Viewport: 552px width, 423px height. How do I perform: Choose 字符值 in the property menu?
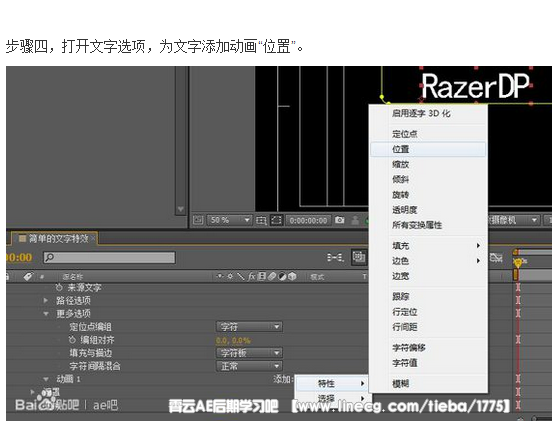point(428,363)
